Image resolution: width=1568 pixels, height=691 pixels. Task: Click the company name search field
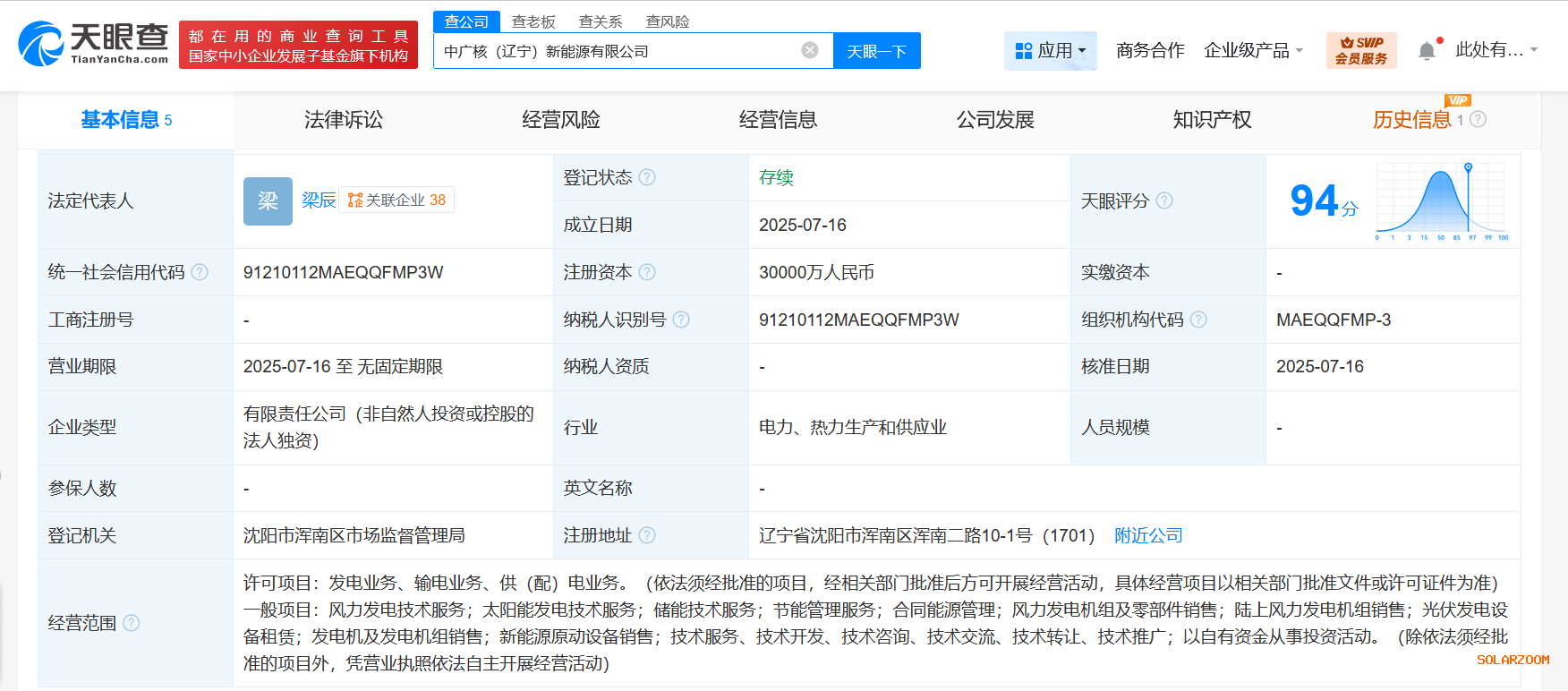pos(618,51)
